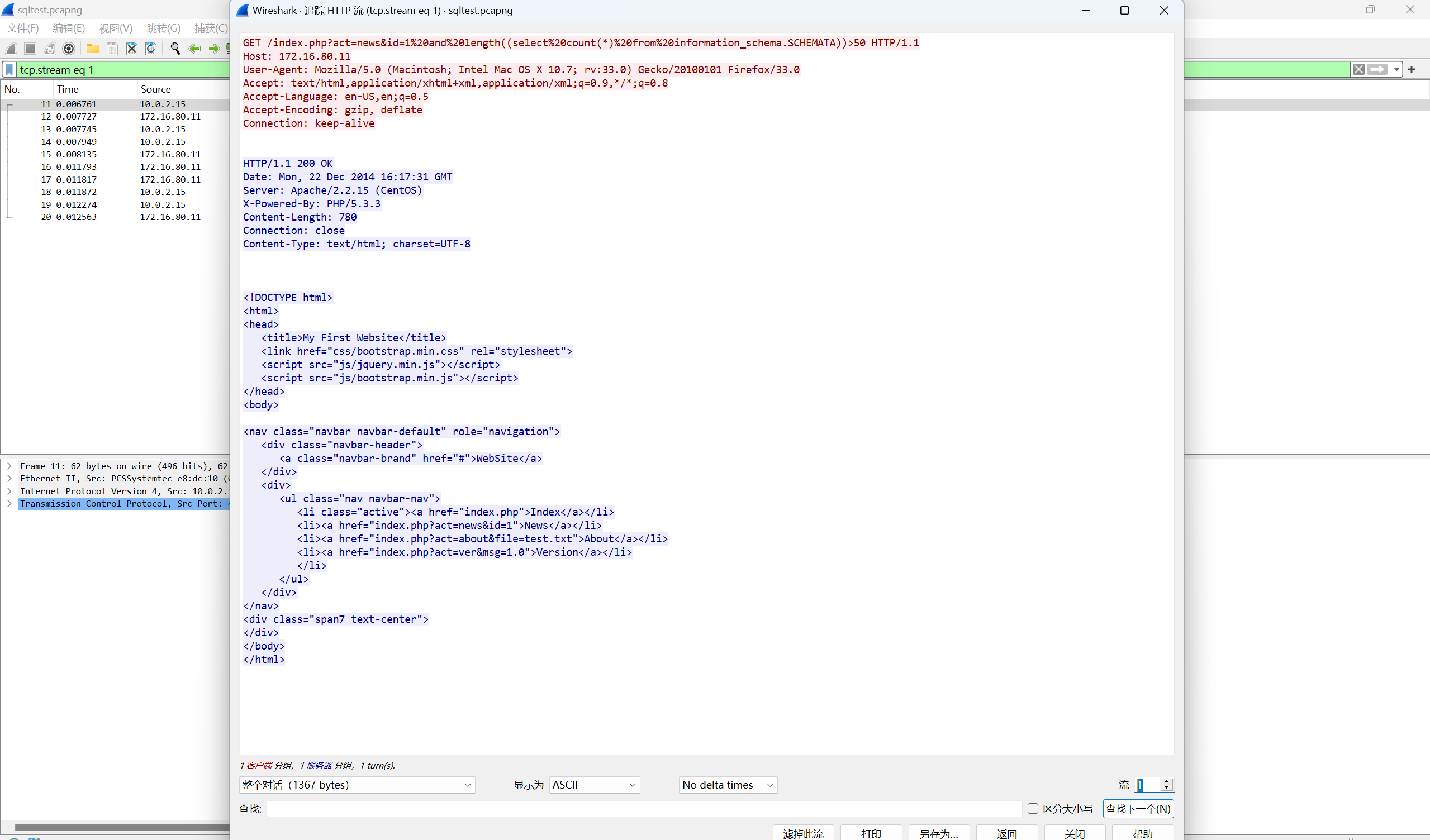Viewport: 1430px width, 840px height.
Task: Open the 捕获(C) menu in main window
Action: coord(211,28)
